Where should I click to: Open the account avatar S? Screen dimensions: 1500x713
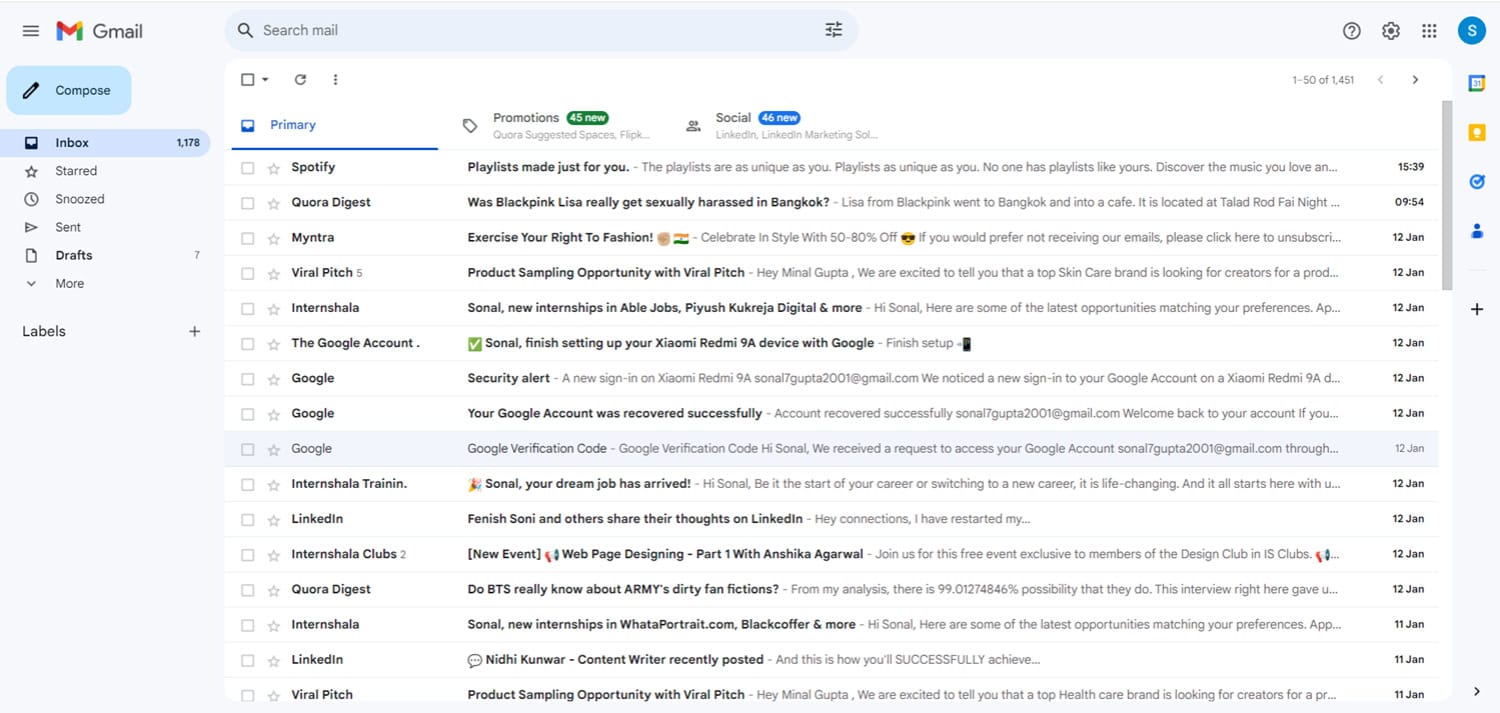click(x=1472, y=31)
